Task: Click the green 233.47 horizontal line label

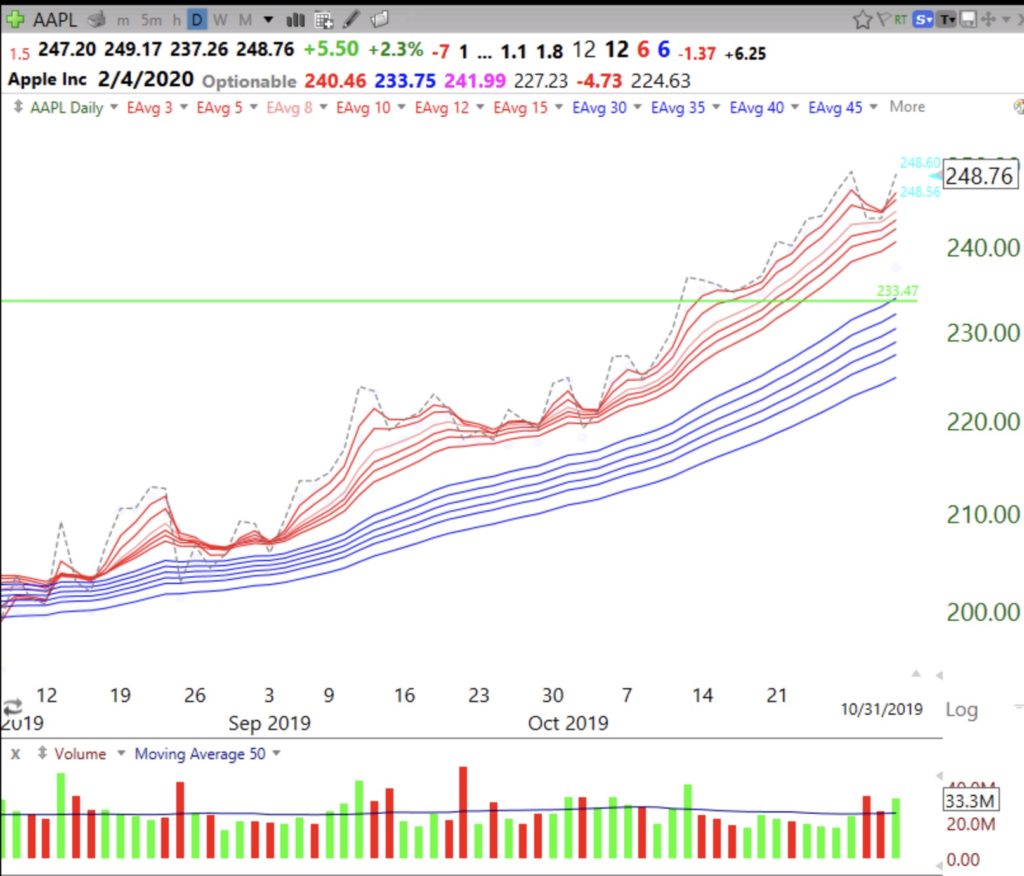Action: (897, 291)
